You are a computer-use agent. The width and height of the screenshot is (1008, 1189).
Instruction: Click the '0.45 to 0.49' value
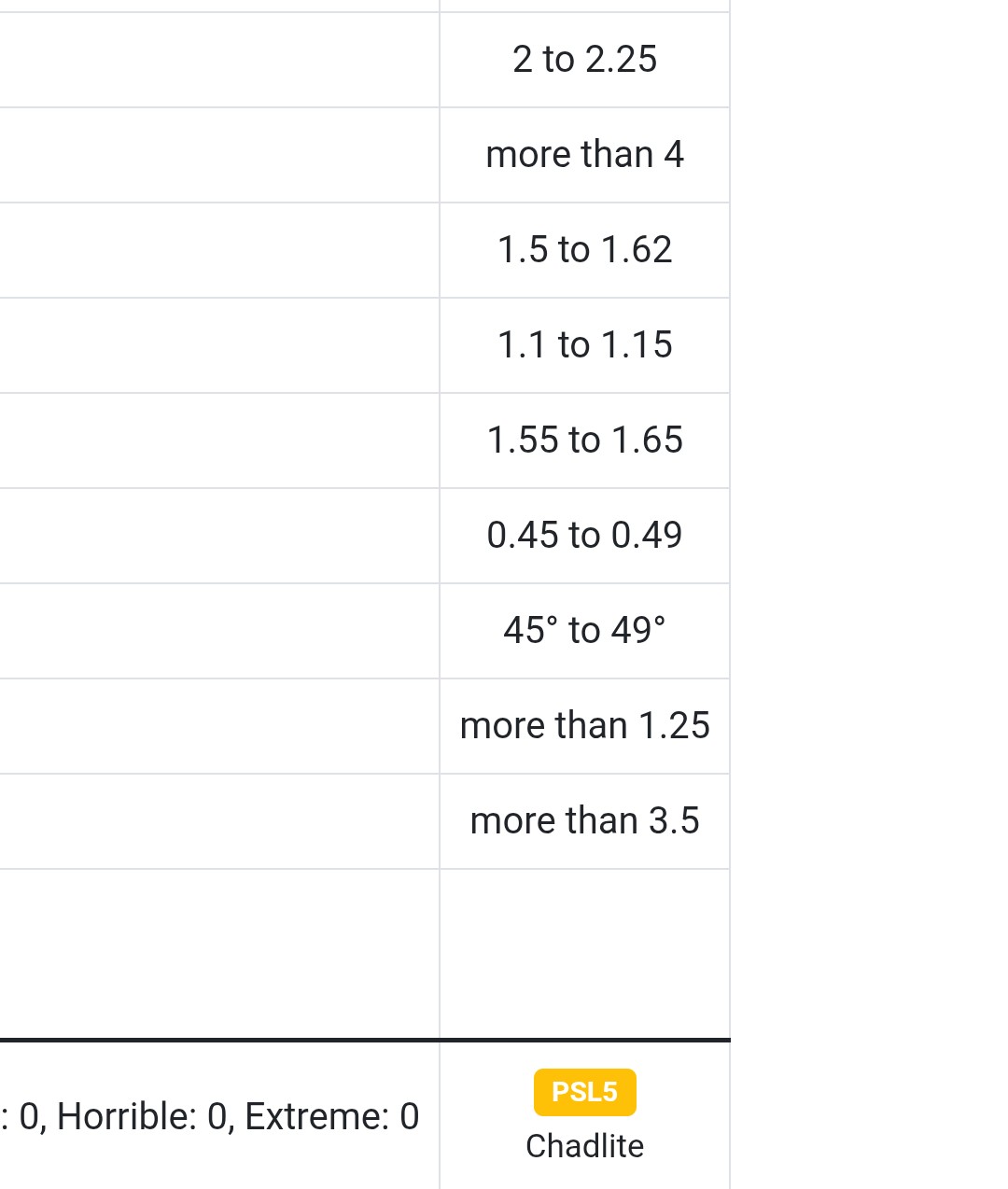[584, 536]
